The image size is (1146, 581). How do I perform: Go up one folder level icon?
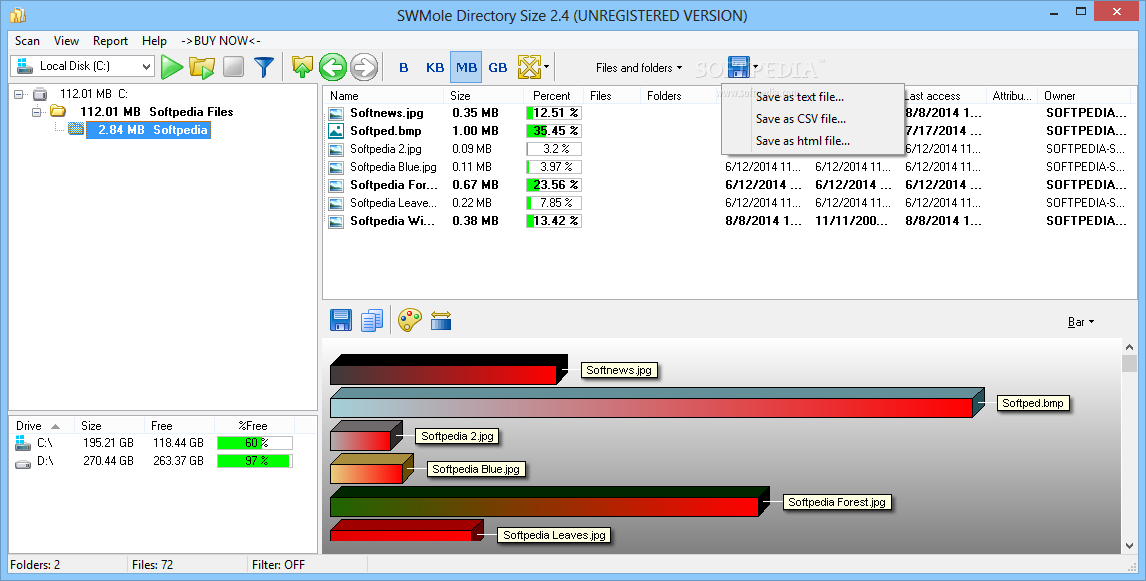[302, 67]
